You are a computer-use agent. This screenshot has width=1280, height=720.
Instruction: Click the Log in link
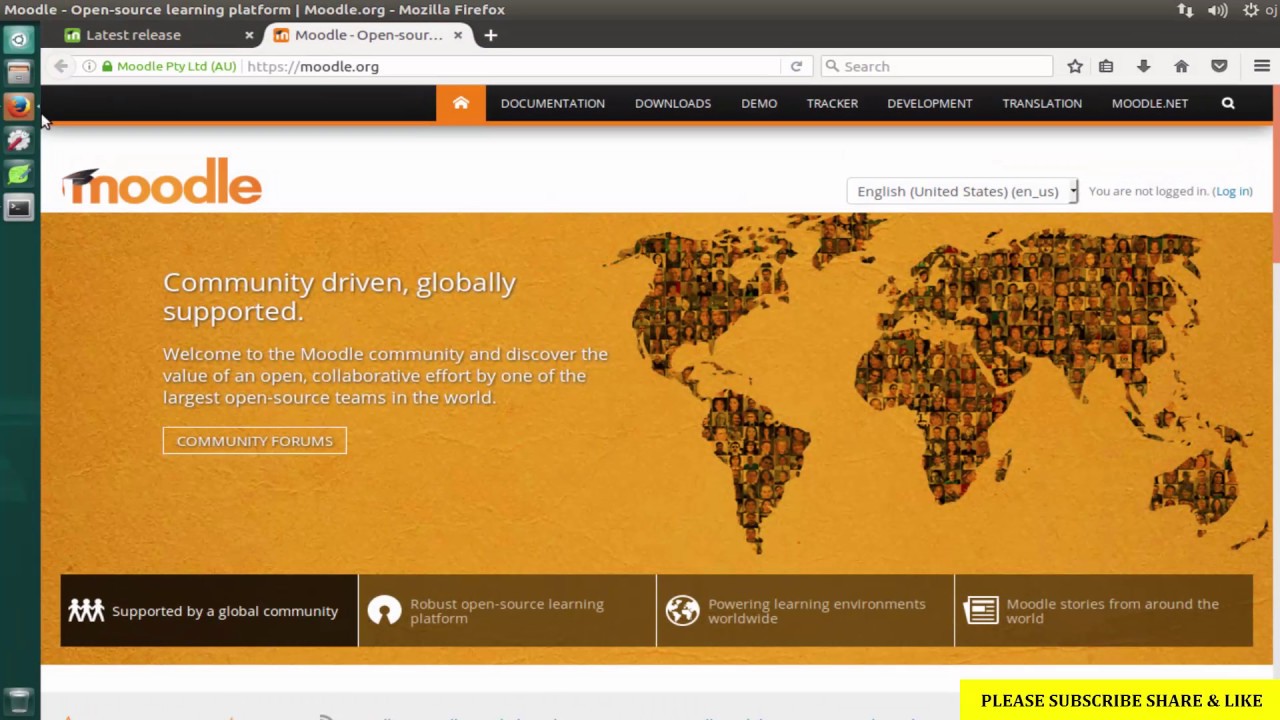[x=1233, y=191]
